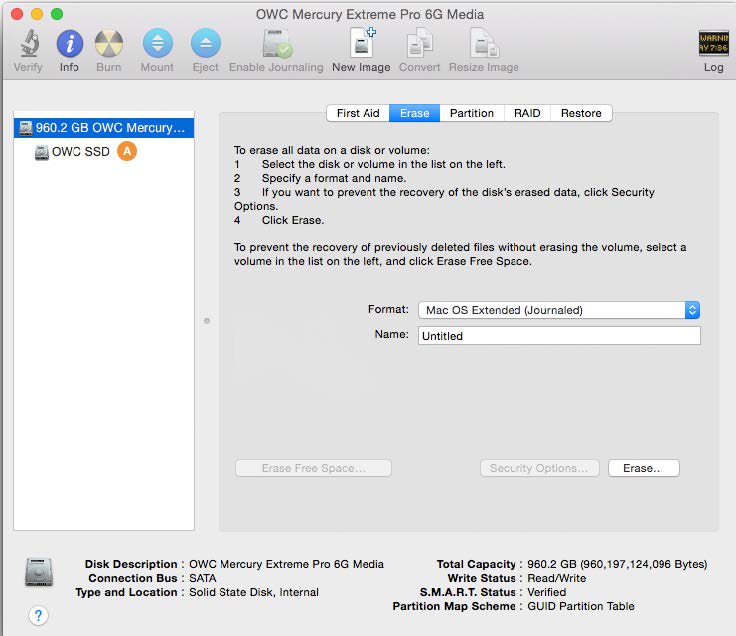Switch to the Restore tab

[581, 113]
